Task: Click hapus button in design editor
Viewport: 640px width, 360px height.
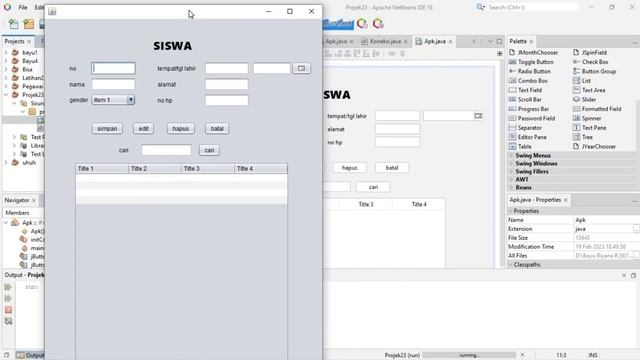Action: pyautogui.click(x=349, y=168)
